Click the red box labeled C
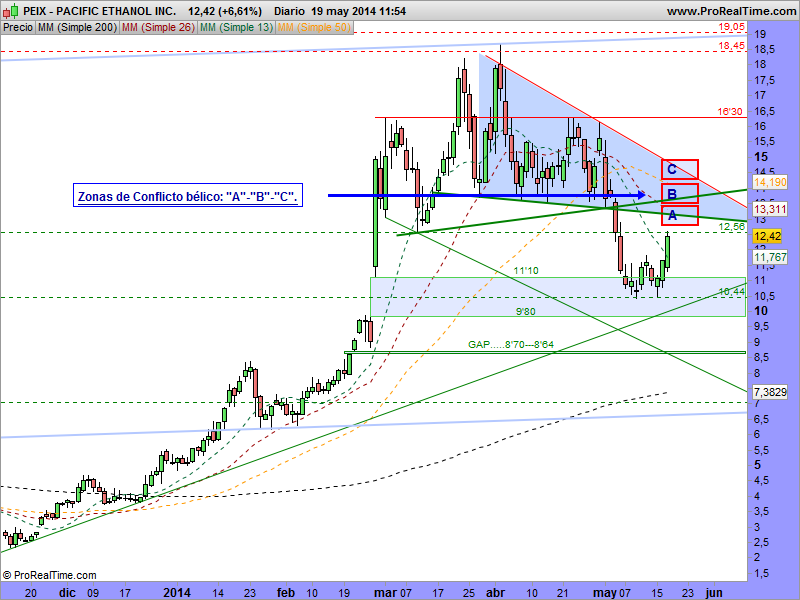800x600 pixels. (x=680, y=169)
